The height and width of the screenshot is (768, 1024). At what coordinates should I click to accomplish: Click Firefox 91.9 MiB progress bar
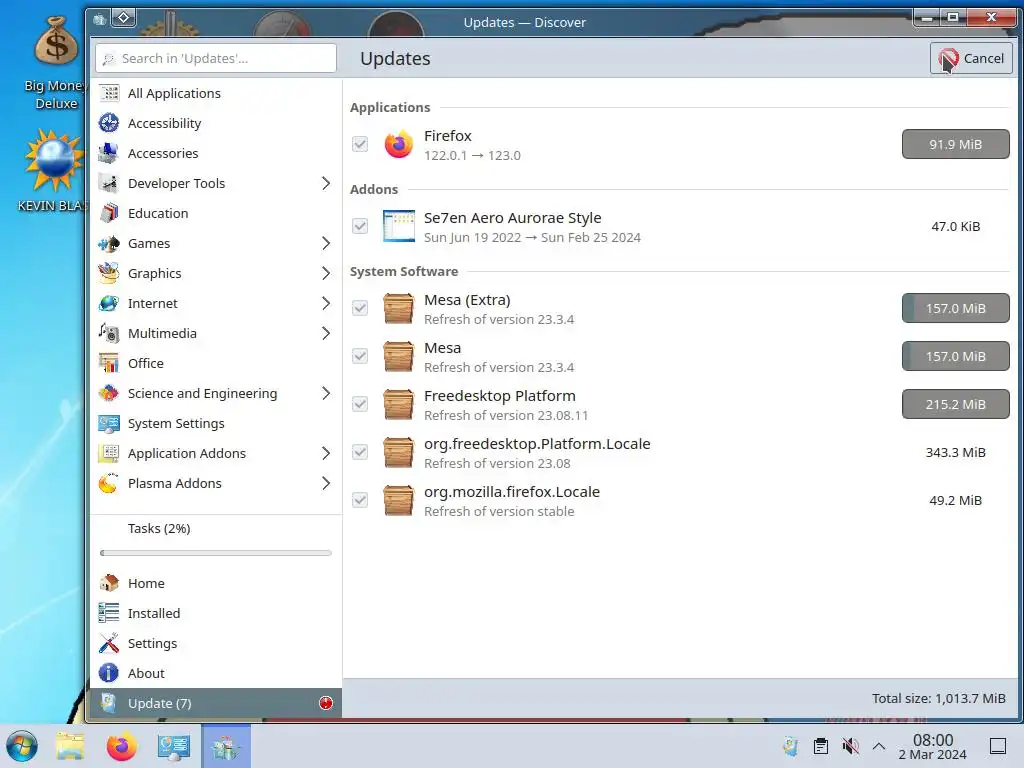click(955, 144)
